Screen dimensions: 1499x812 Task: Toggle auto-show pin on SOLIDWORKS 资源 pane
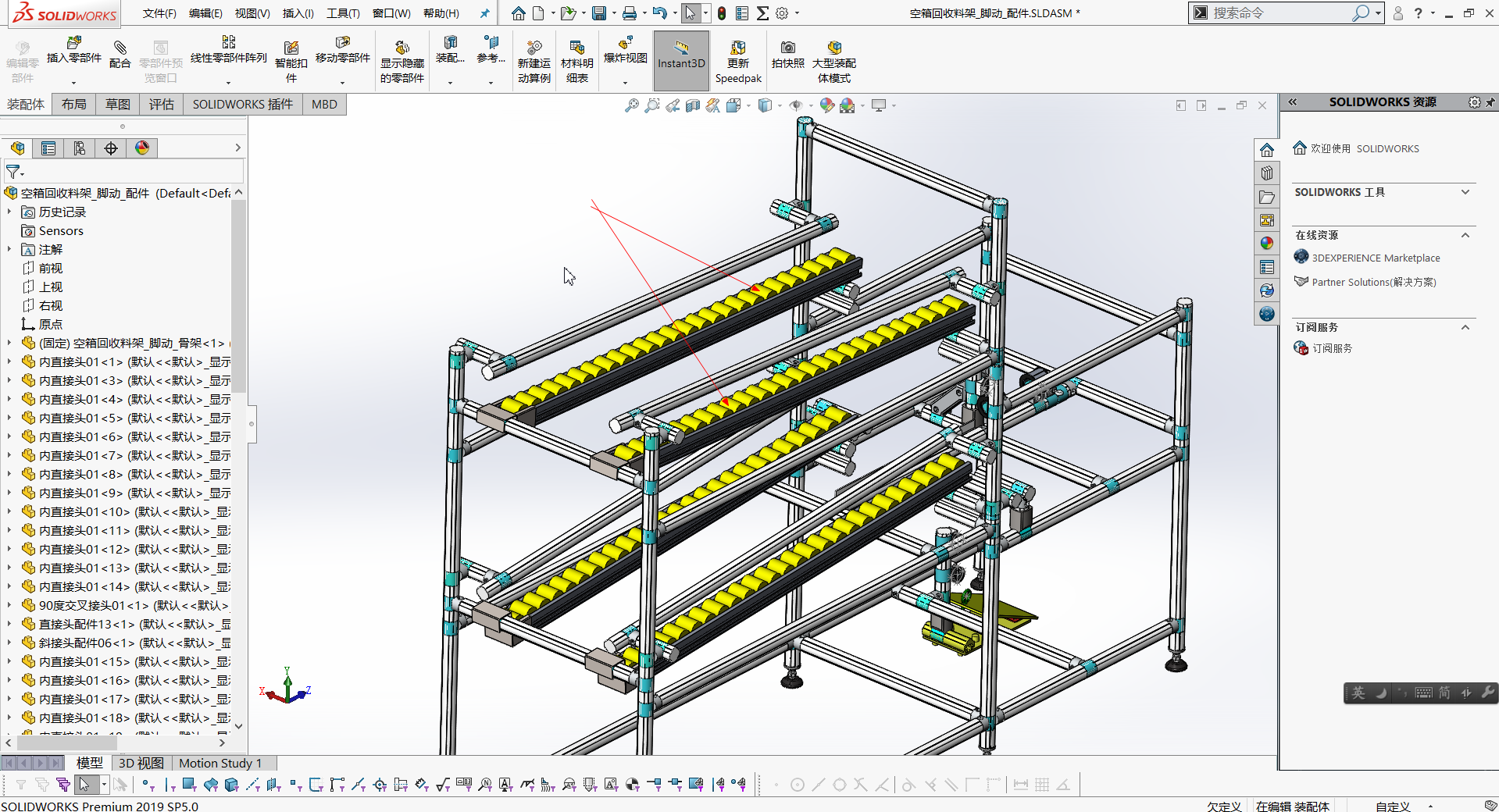pos(1490,102)
